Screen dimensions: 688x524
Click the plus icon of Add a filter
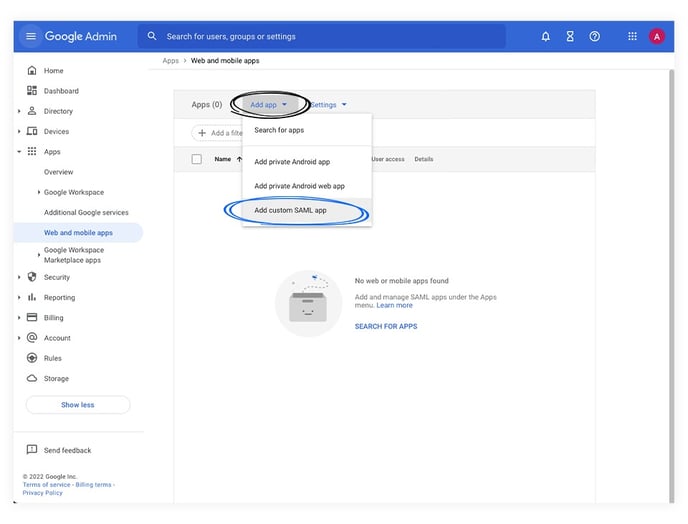click(x=202, y=133)
